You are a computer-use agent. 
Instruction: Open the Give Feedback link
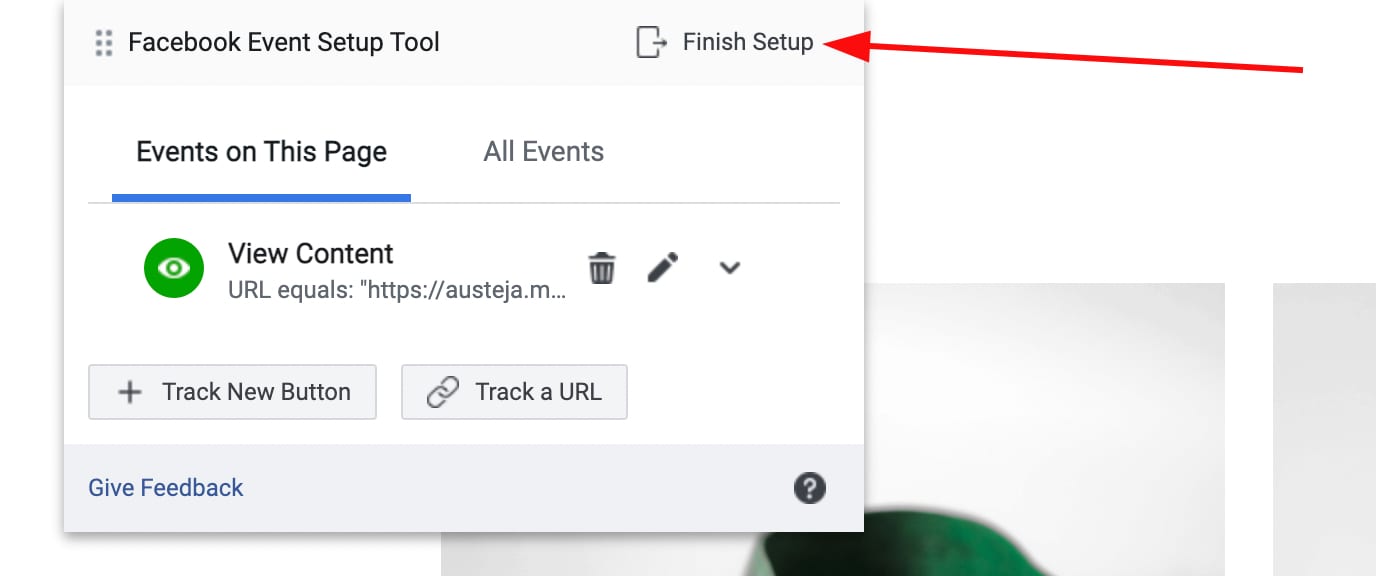[x=165, y=488]
